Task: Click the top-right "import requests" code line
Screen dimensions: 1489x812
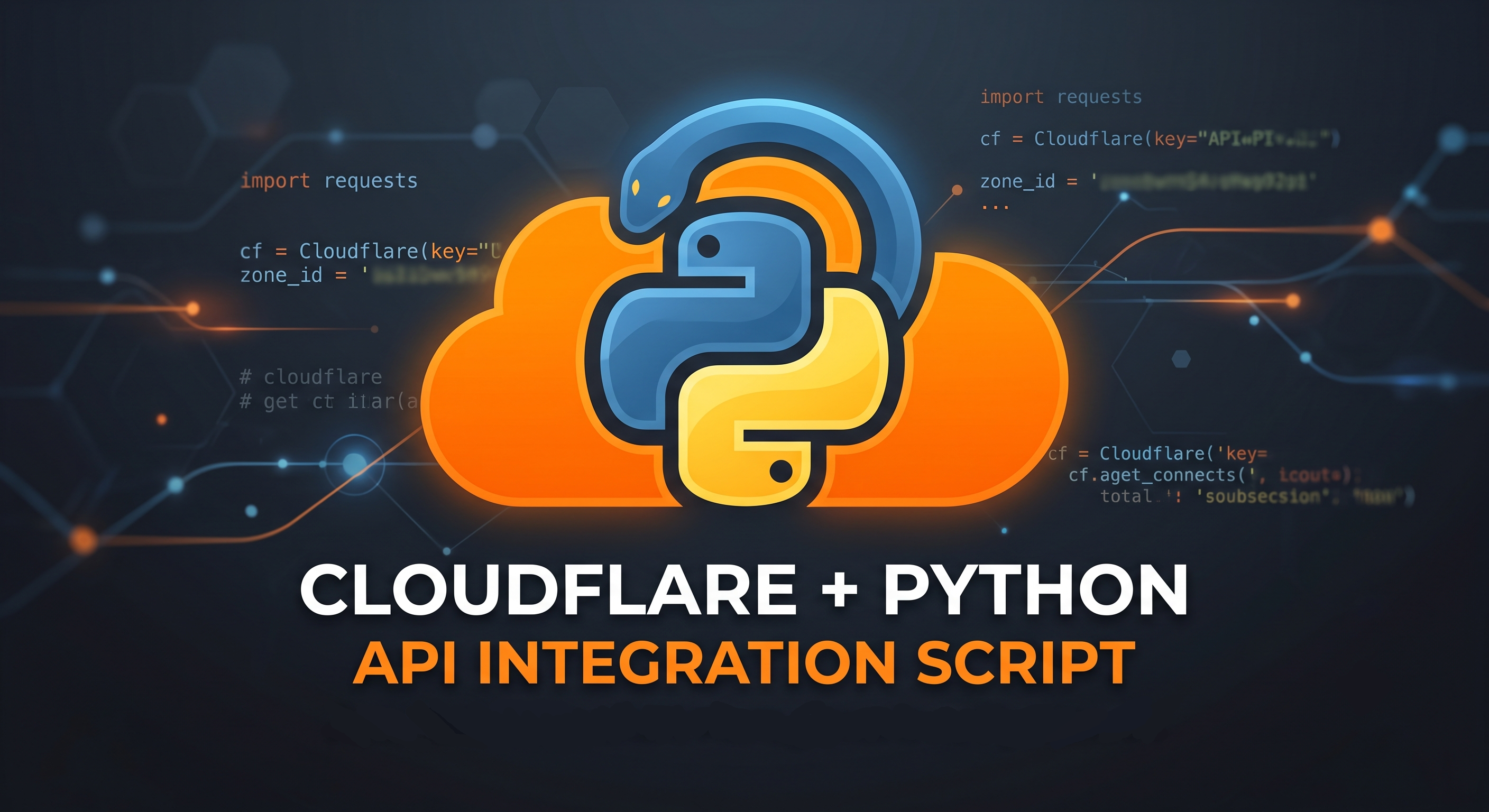Action: coord(1061,97)
